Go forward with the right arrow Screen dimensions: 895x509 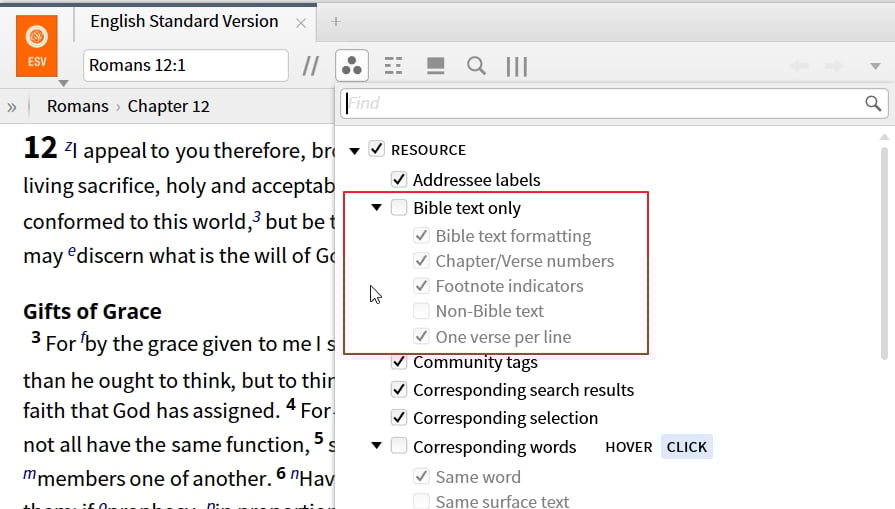pos(834,66)
